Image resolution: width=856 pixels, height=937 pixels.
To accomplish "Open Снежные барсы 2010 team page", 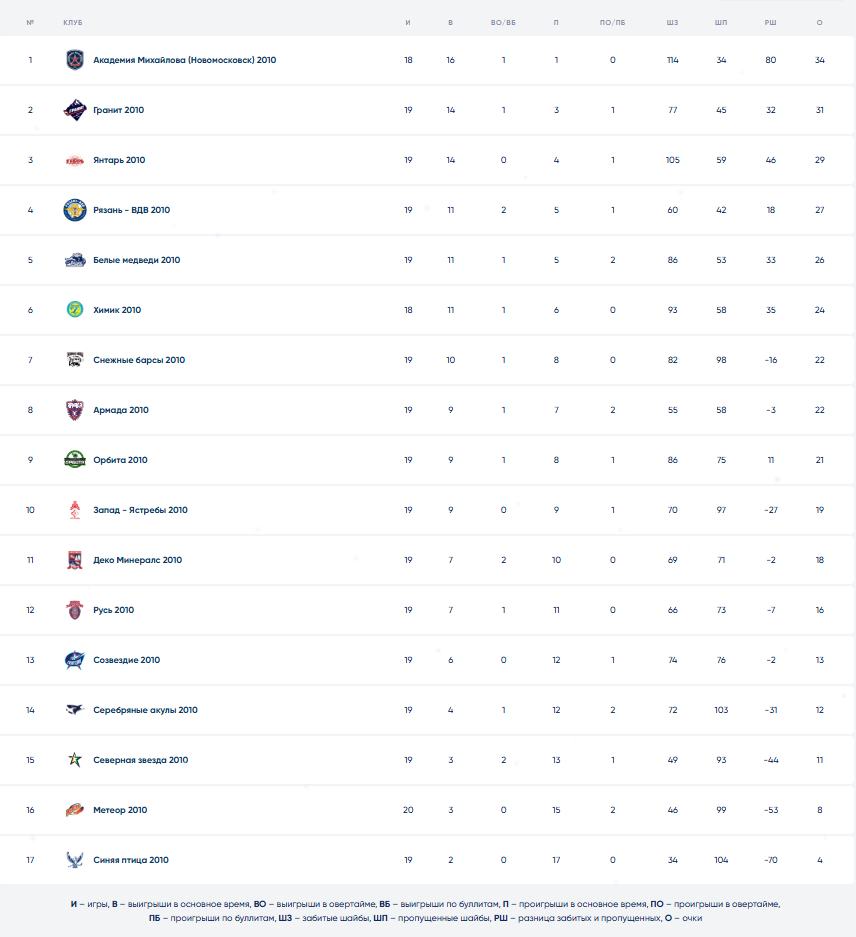I will 139,360.
